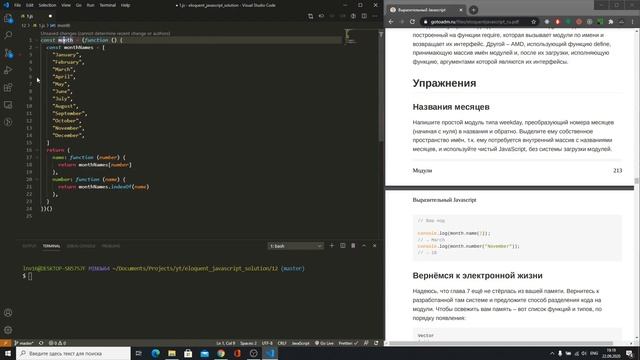
Task: Switch to the PROBLEMS panel tab
Action: pos(111,246)
